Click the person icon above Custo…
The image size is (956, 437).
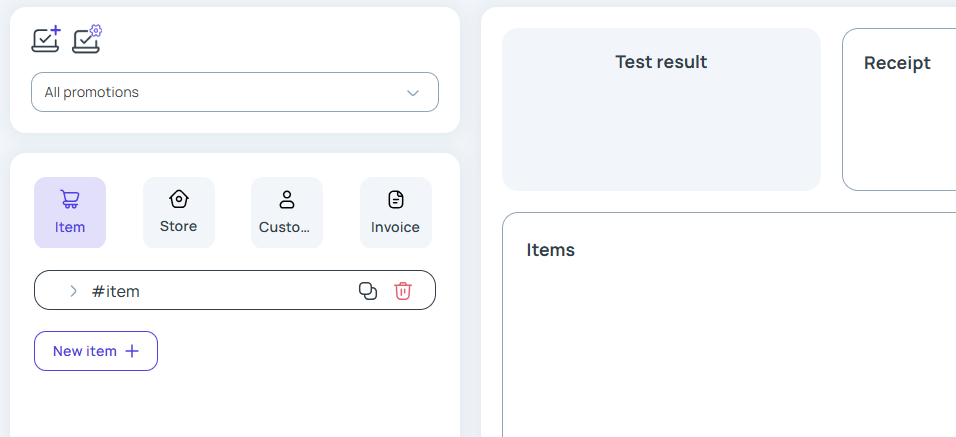[x=287, y=199]
